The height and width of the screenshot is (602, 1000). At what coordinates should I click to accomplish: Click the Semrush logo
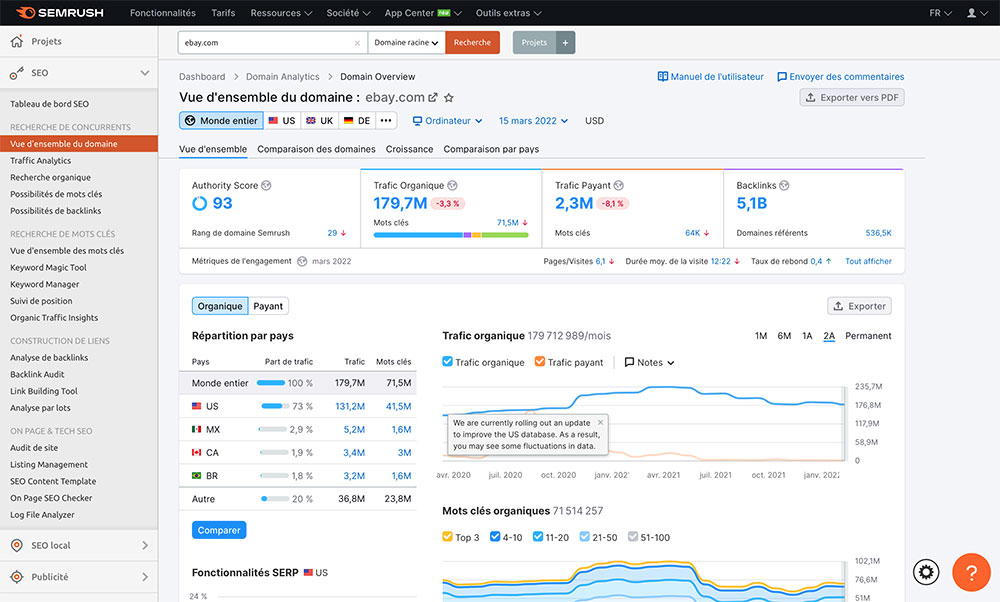[x=59, y=13]
